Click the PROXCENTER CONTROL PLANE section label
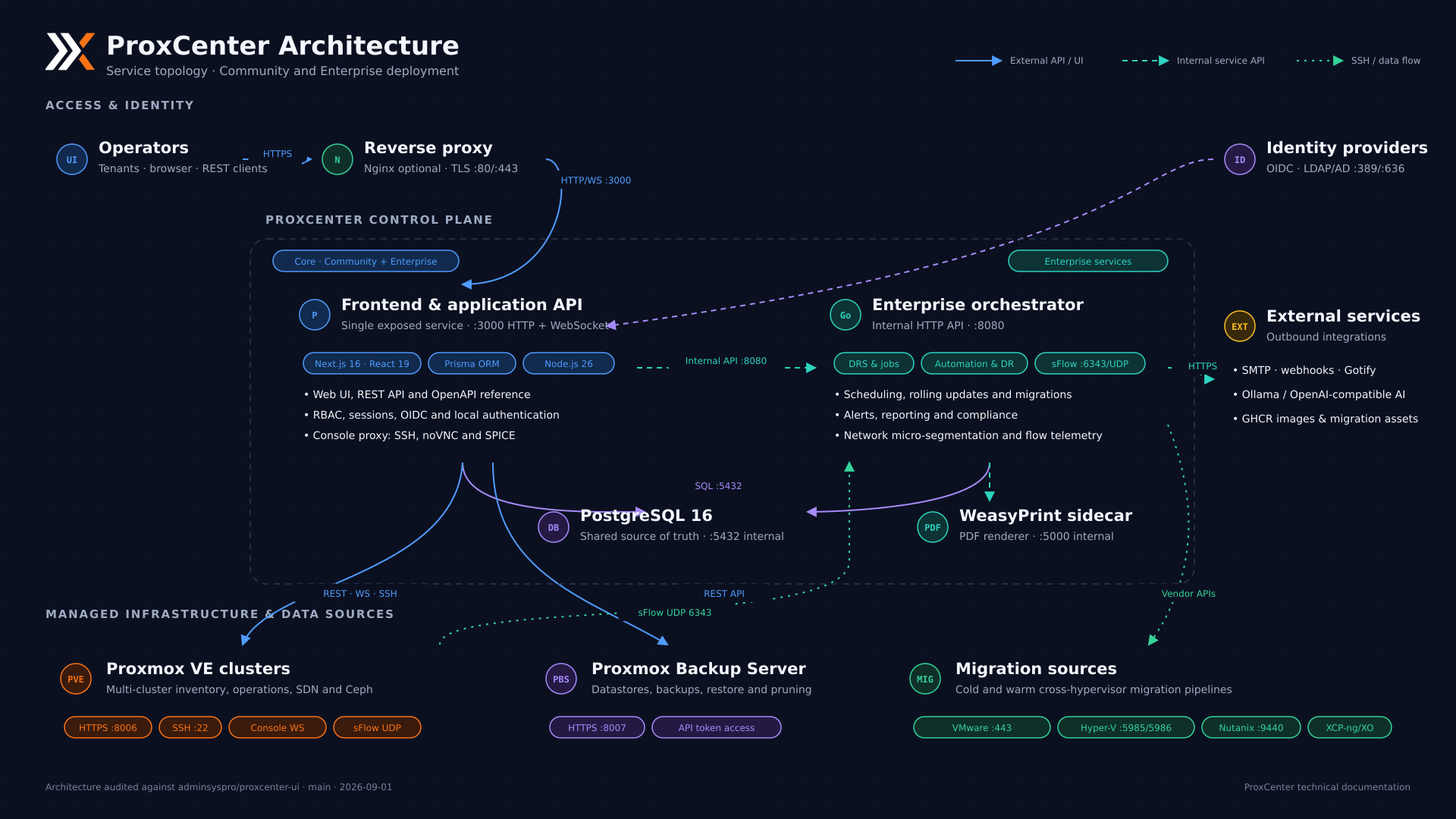Image resolution: width=1456 pixels, height=819 pixels. point(379,220)
